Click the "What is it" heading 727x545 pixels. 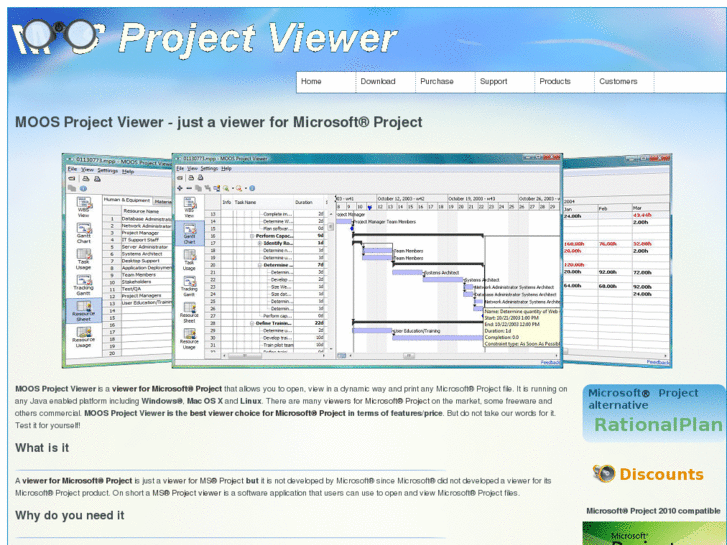(x=42, y=448)
